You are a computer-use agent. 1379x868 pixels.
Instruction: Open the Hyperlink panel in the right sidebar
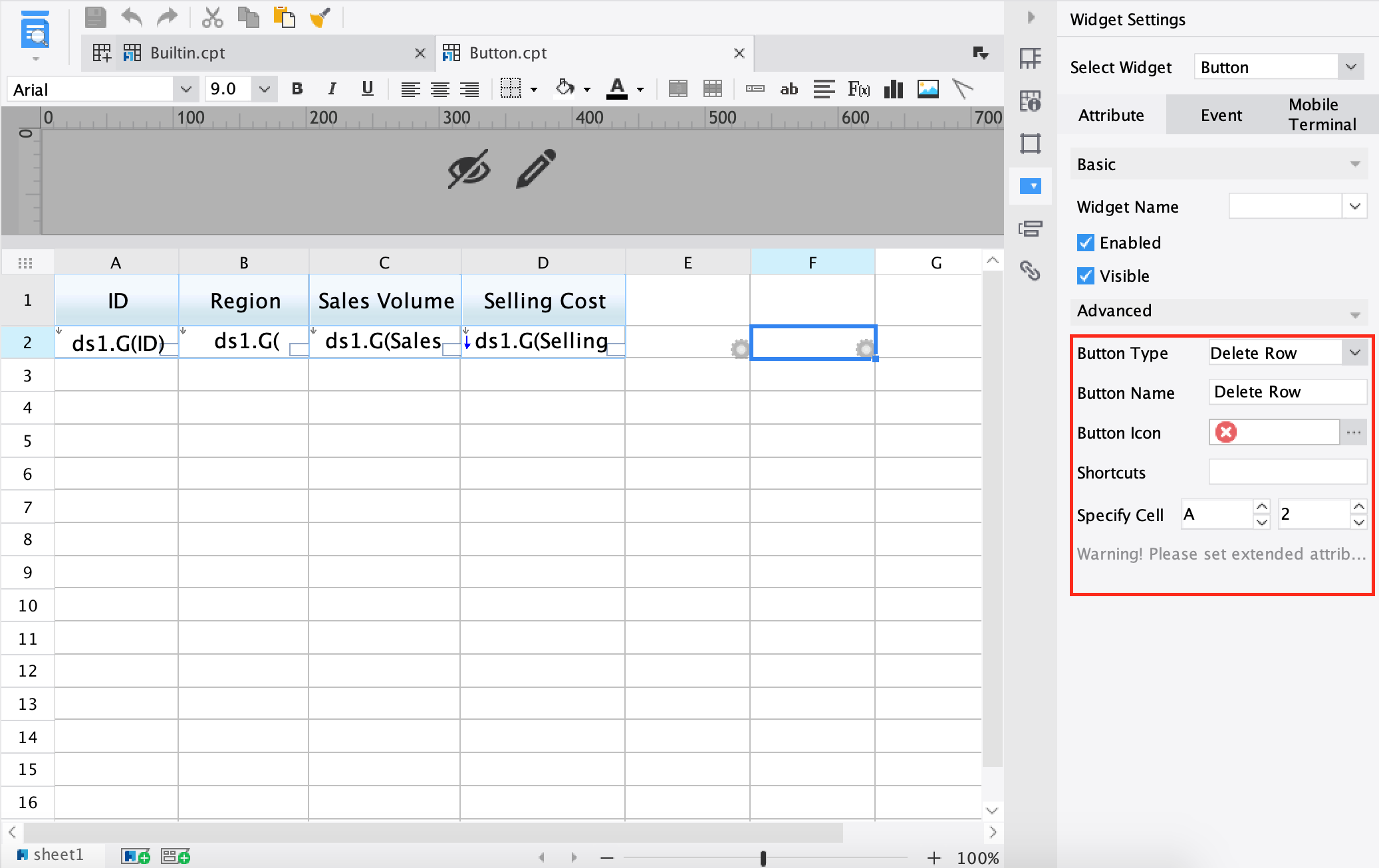[1031, 272]
